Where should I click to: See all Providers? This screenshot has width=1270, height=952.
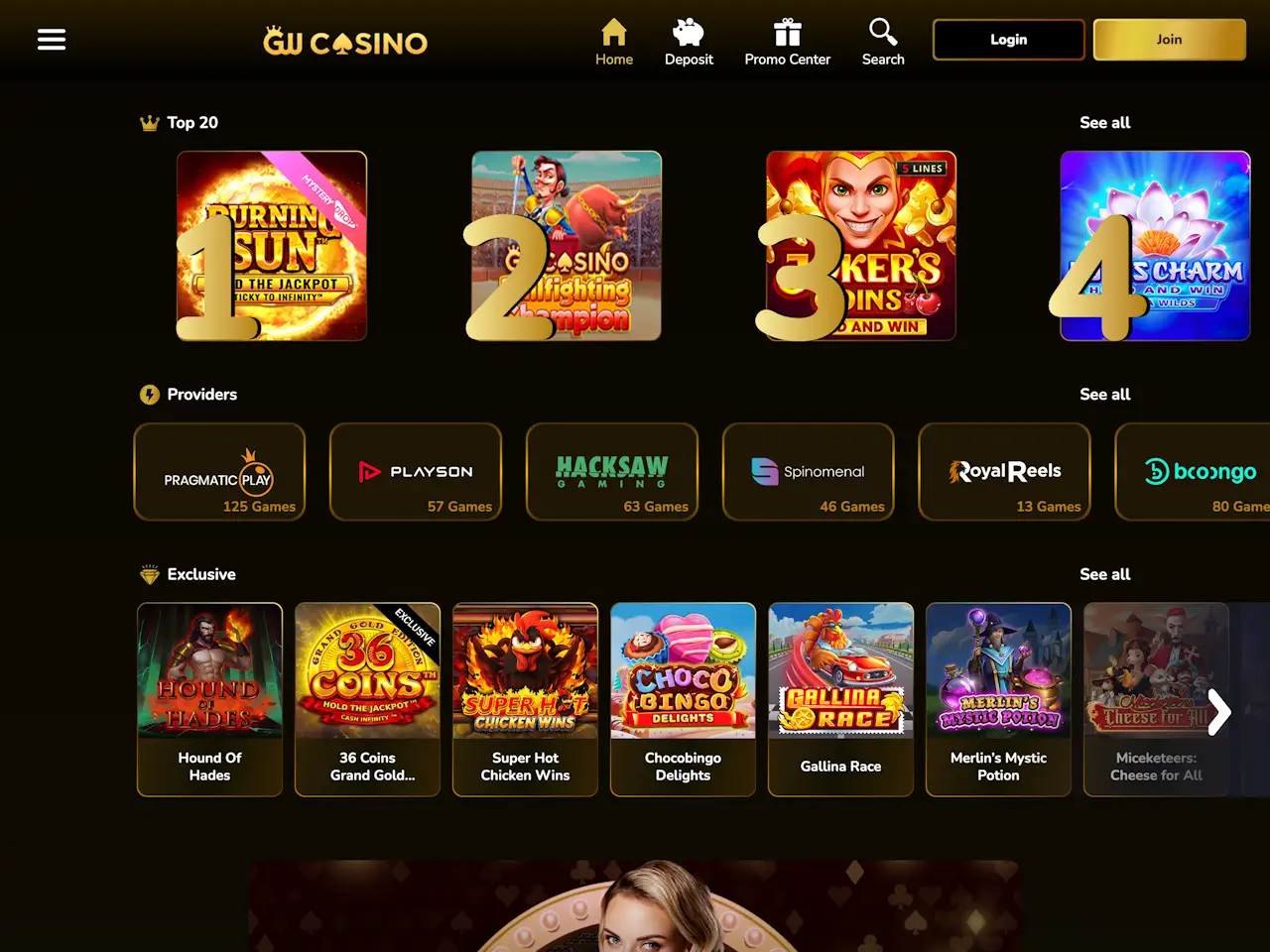click(1105, 395)
